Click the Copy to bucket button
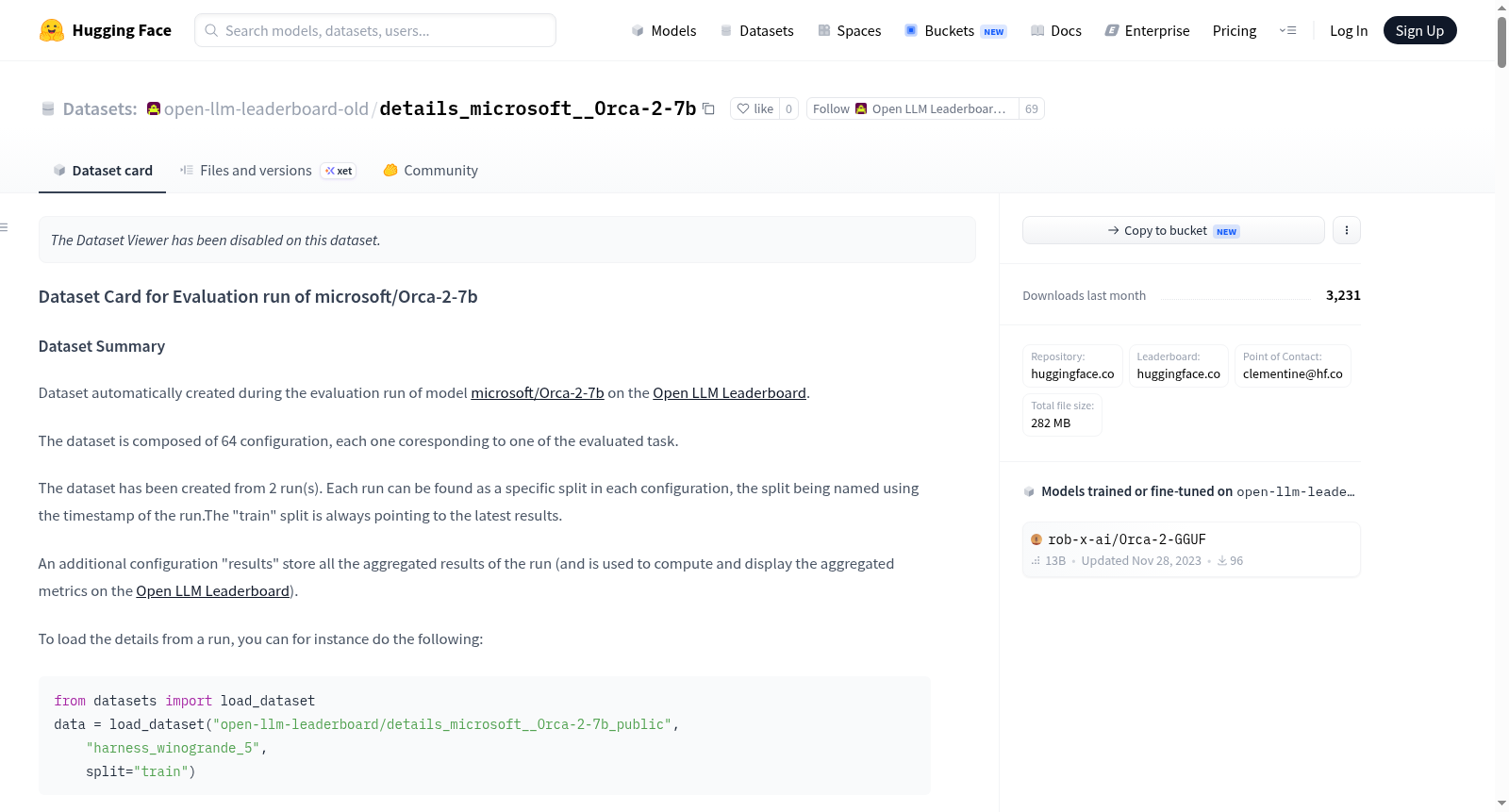The height and width of the screenshot is (812, 1509). tap(1173, 230)
